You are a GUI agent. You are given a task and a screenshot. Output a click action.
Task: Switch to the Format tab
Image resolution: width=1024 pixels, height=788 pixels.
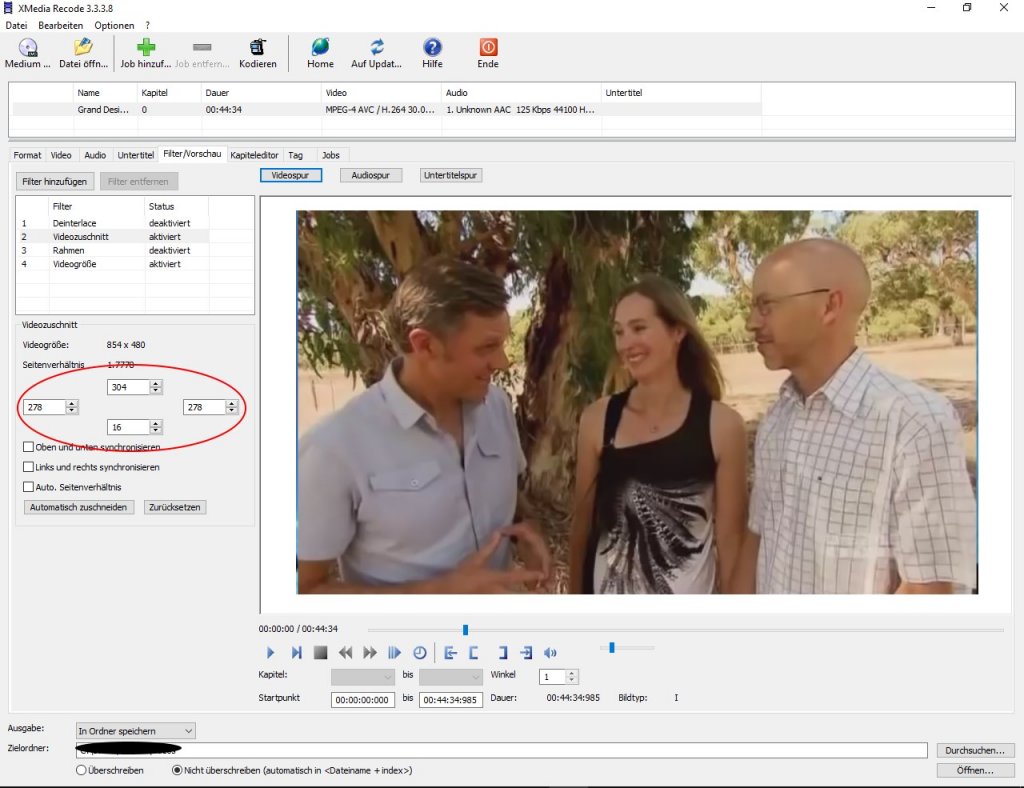(27, 155)
